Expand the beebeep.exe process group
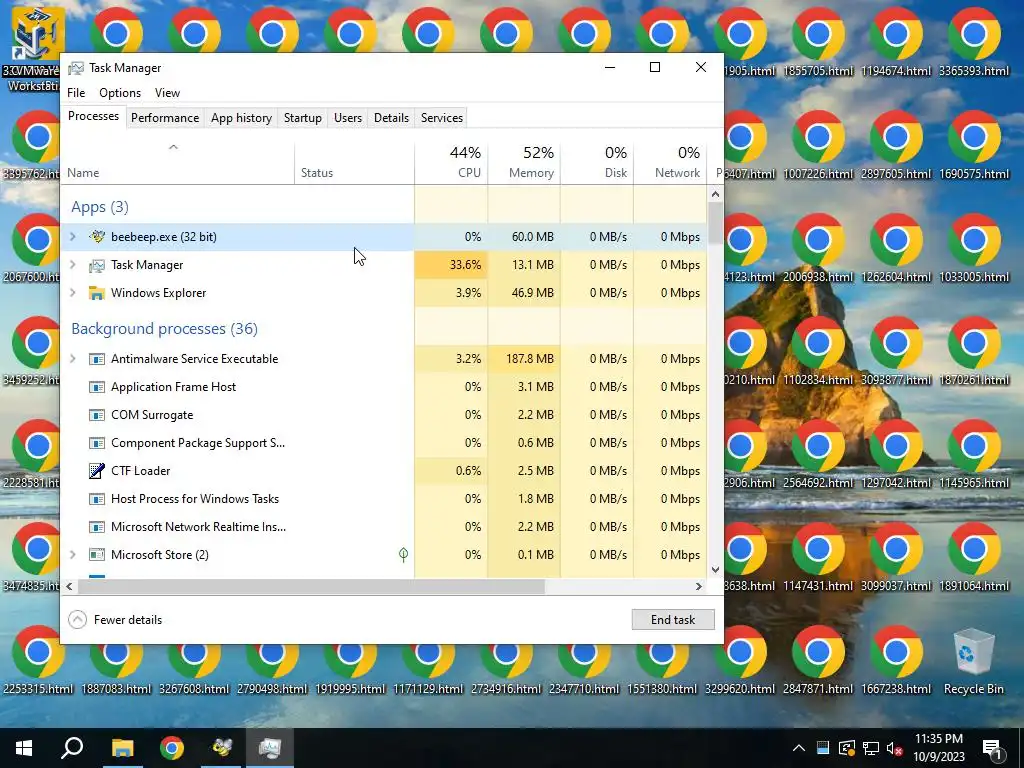 pyautogui.click(x=73, y=236)
